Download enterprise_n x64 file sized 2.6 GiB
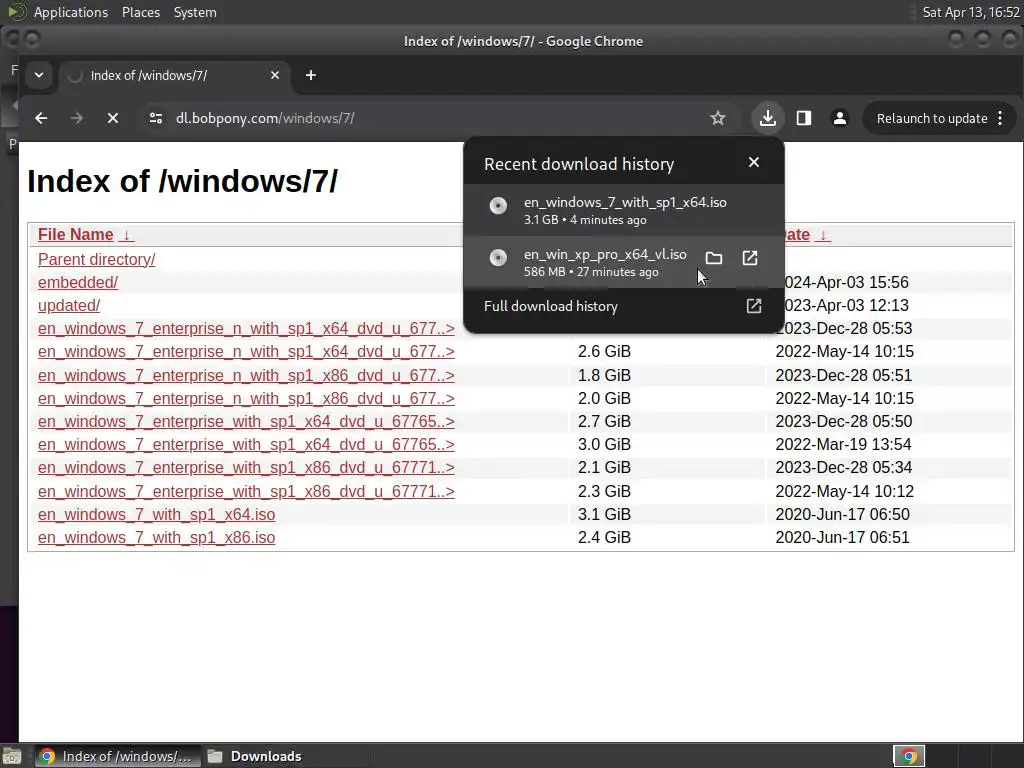This screenshot has height=768, width=1024. coord(246,351)
